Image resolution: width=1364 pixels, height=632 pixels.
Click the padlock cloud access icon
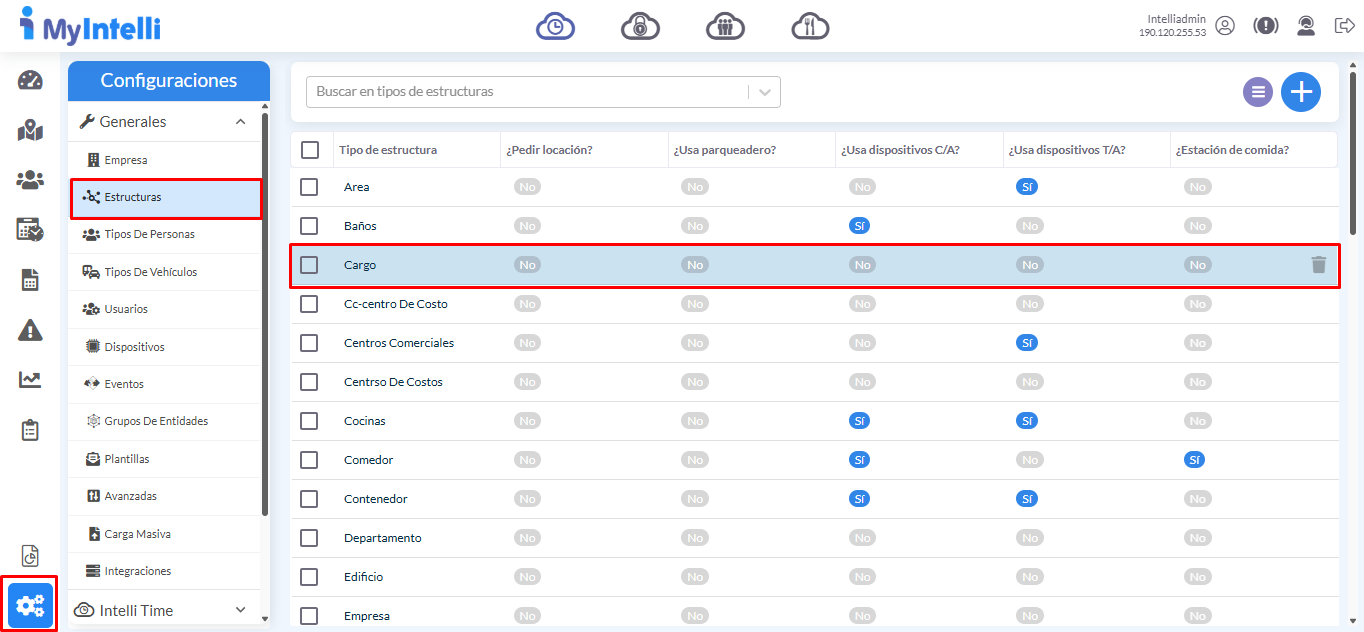[x=640, y=26]
